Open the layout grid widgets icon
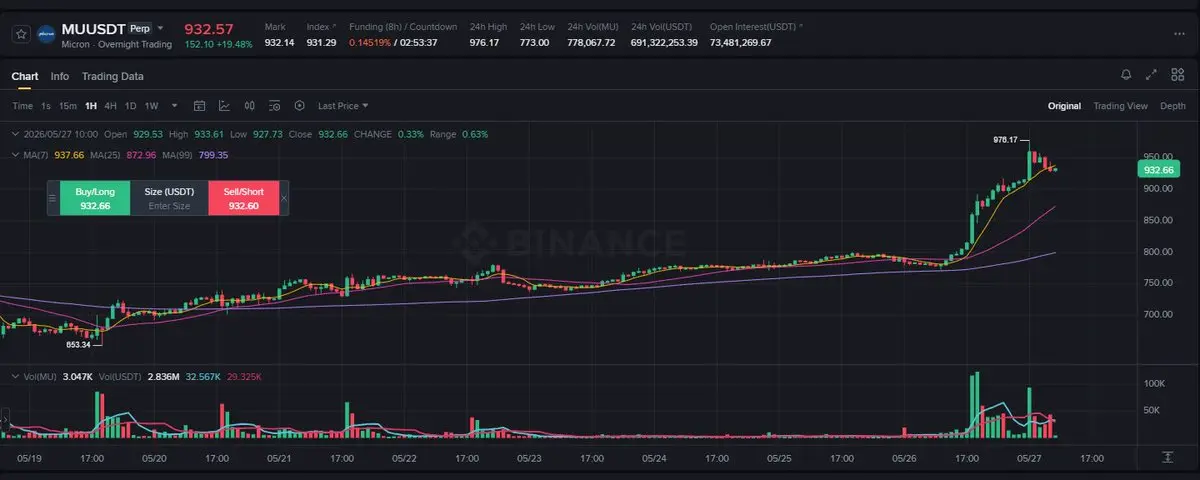 pyautogui.click(x=1176, y=75)
